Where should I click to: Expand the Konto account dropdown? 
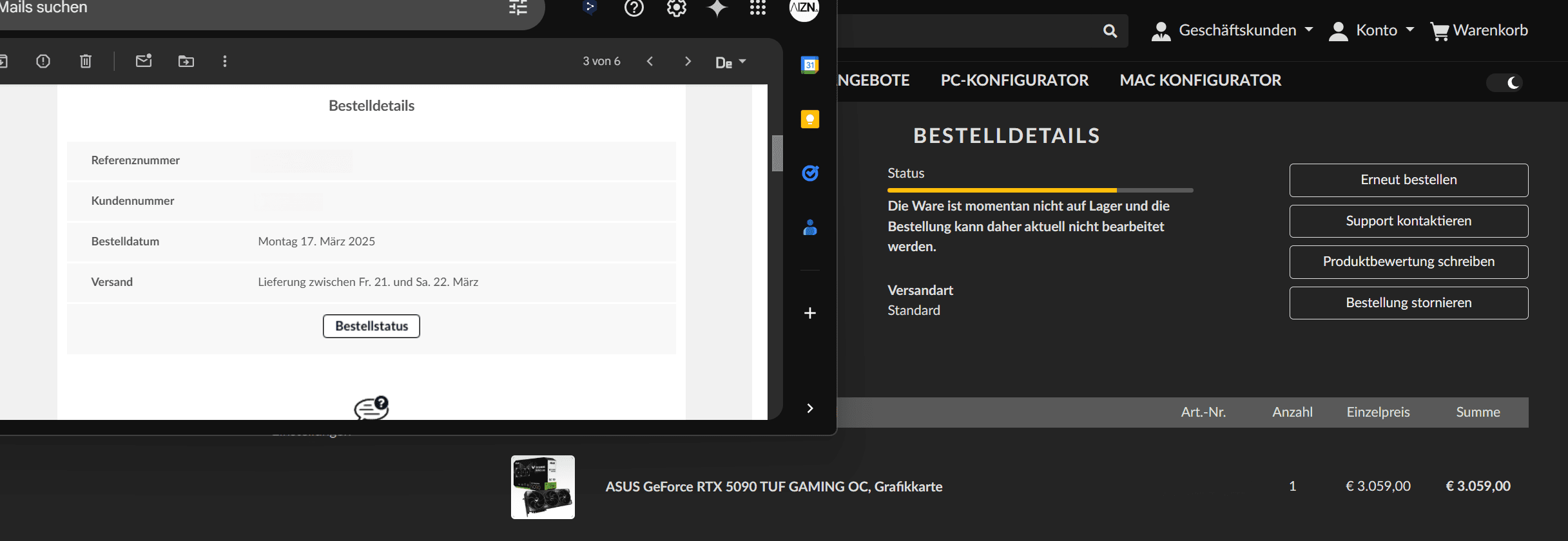[x=1371, y=30]
